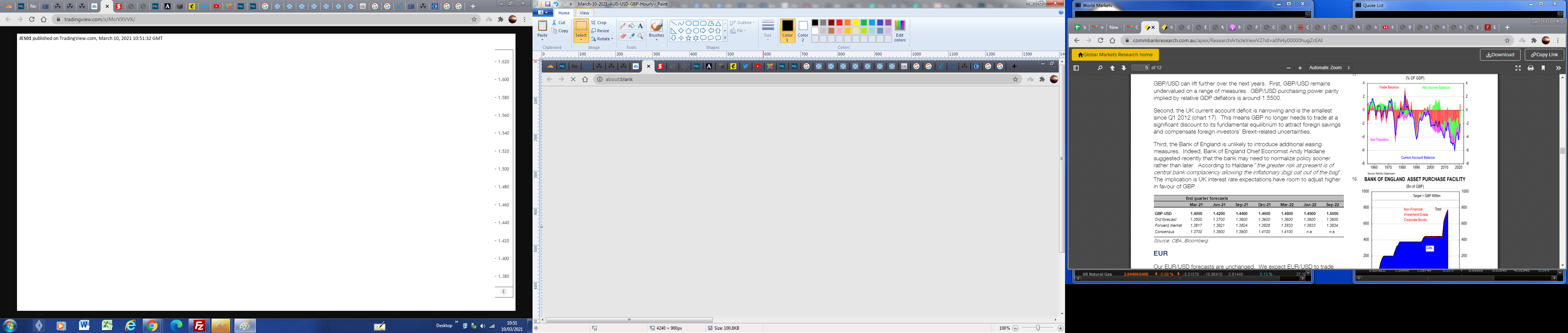Viewport: 1568px width, 333px height.
Task: Open FileZilla from the taskbar
Action: [x=199, y=326]
